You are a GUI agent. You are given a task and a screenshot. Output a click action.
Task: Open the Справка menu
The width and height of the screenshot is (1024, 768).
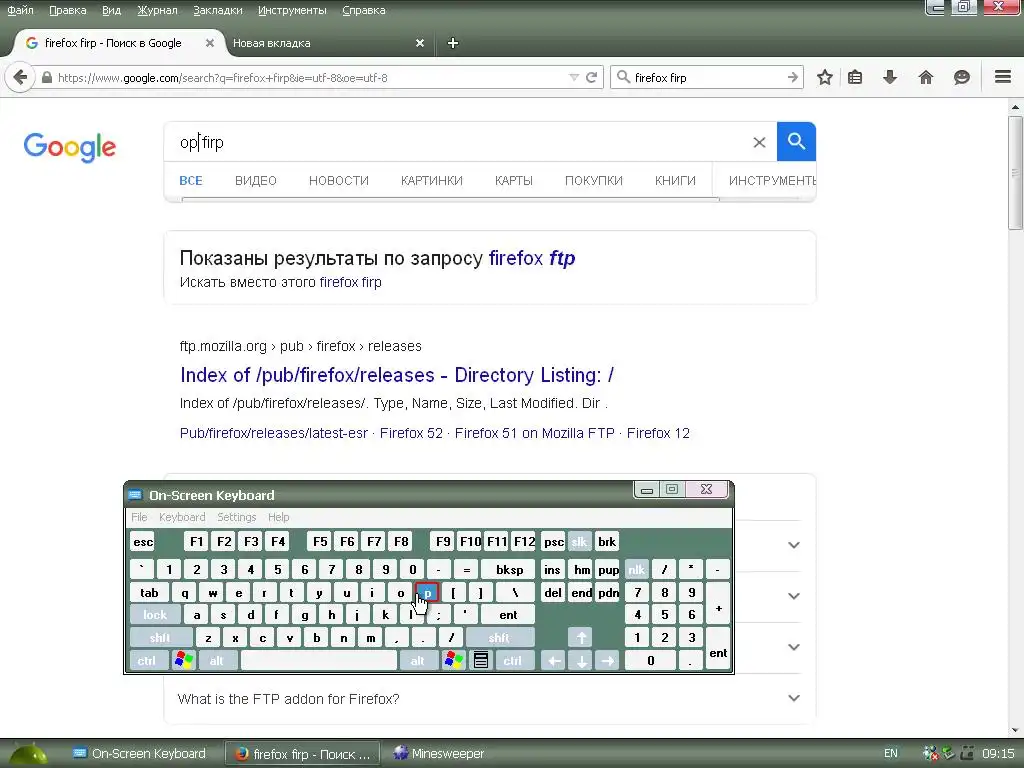(x=363, y=10)
